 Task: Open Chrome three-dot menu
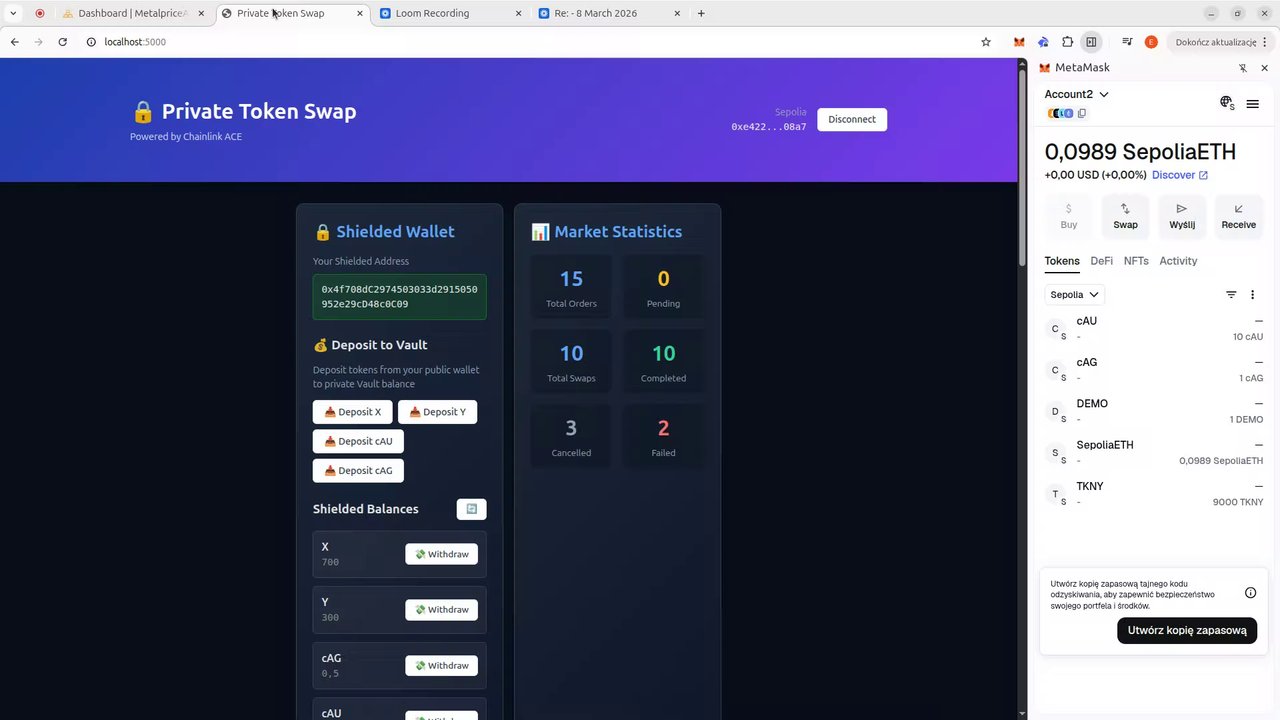click(x=1265, y=42)
